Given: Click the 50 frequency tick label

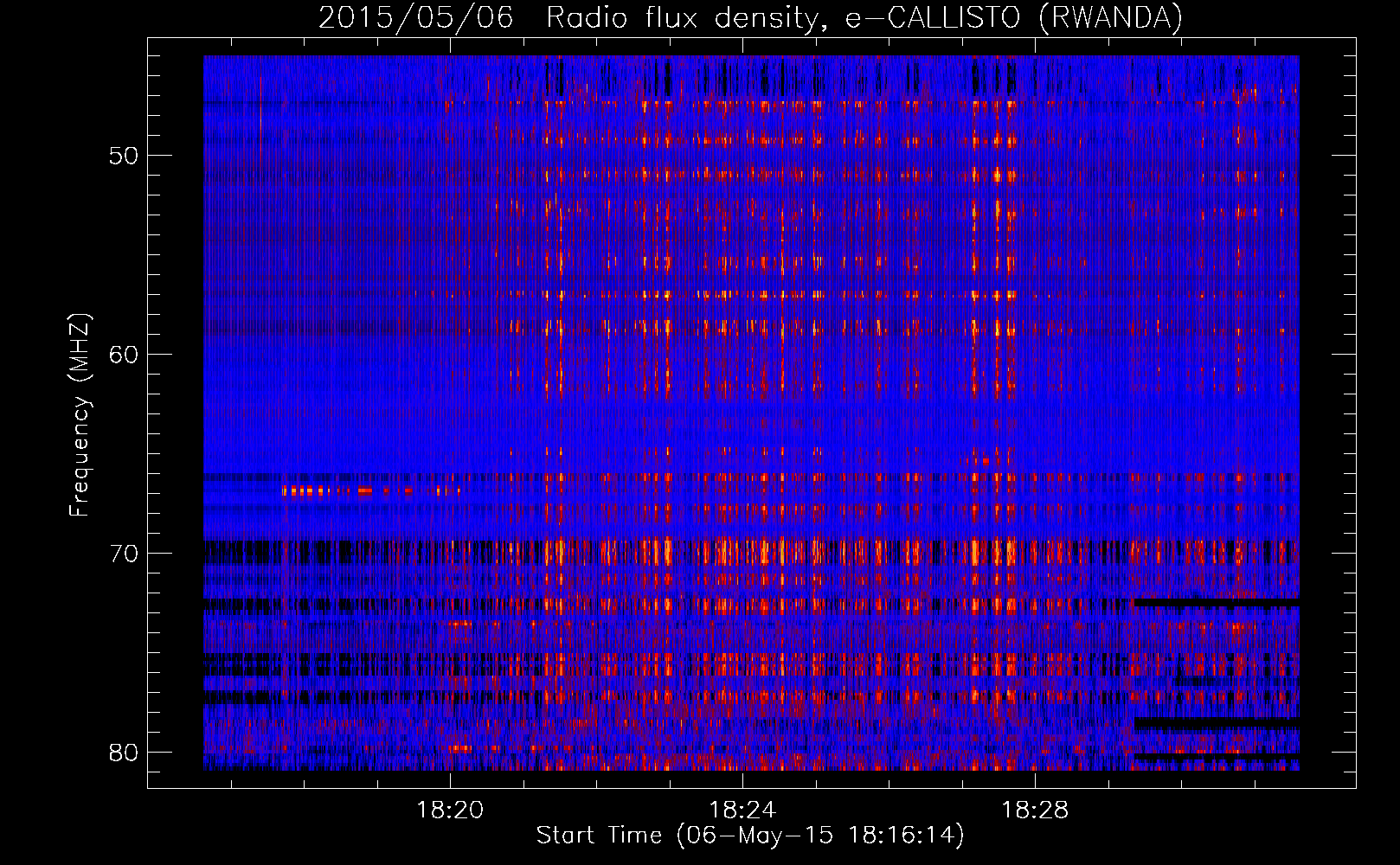Looking at the screenshot, I should [x=124, y=157].
